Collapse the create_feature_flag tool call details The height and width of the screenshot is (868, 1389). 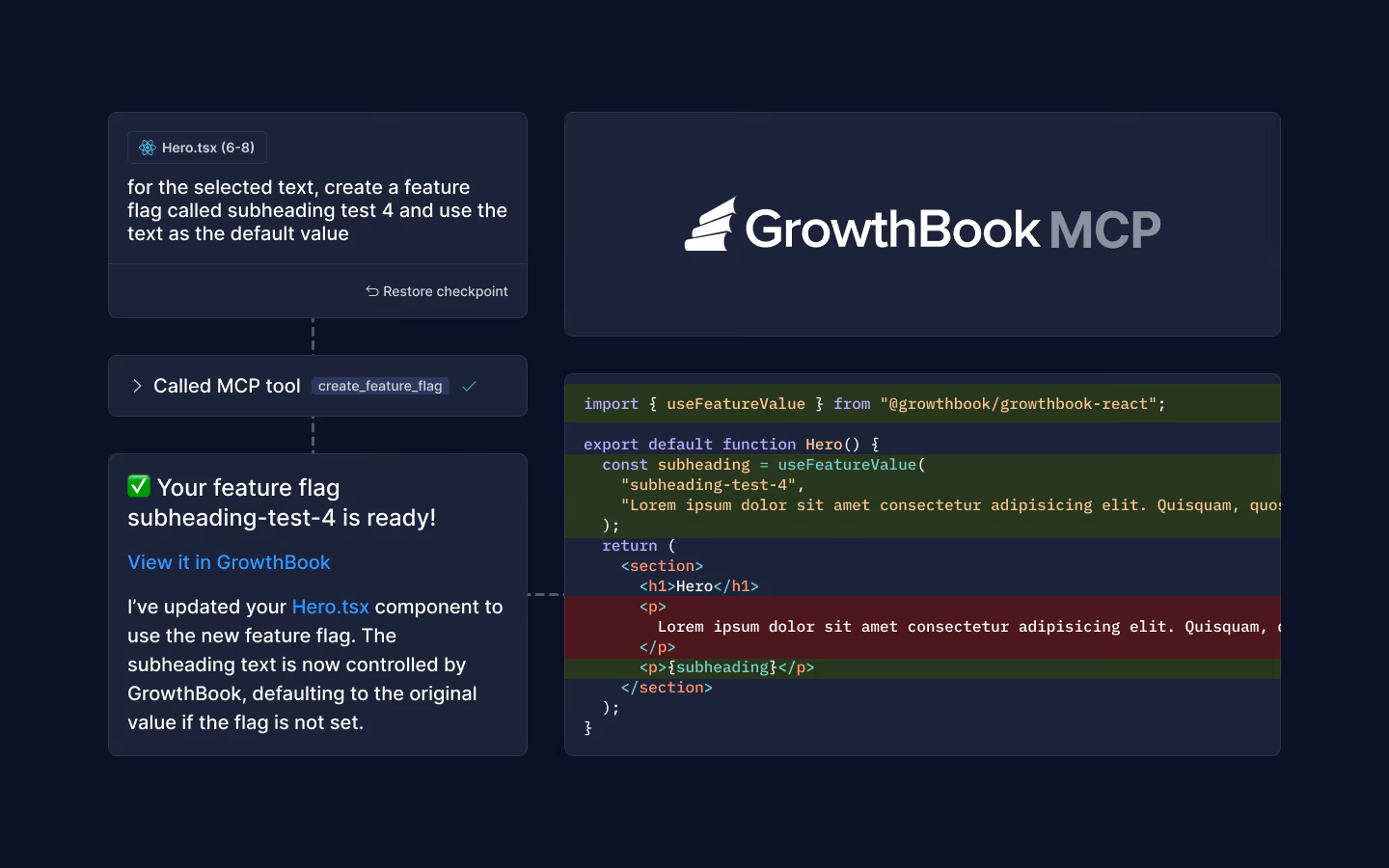click(x=138, y=386)
